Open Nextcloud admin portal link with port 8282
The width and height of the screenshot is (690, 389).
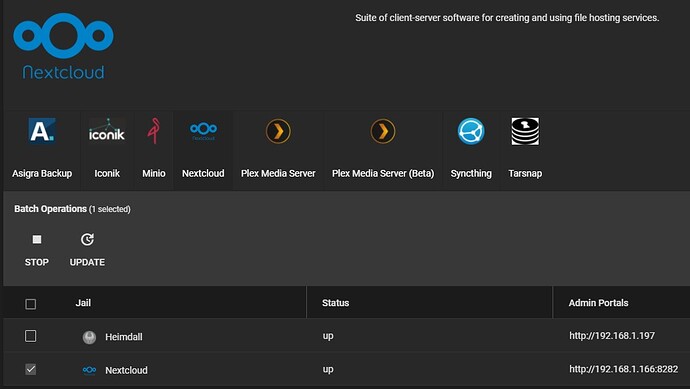tap(624, 369)
